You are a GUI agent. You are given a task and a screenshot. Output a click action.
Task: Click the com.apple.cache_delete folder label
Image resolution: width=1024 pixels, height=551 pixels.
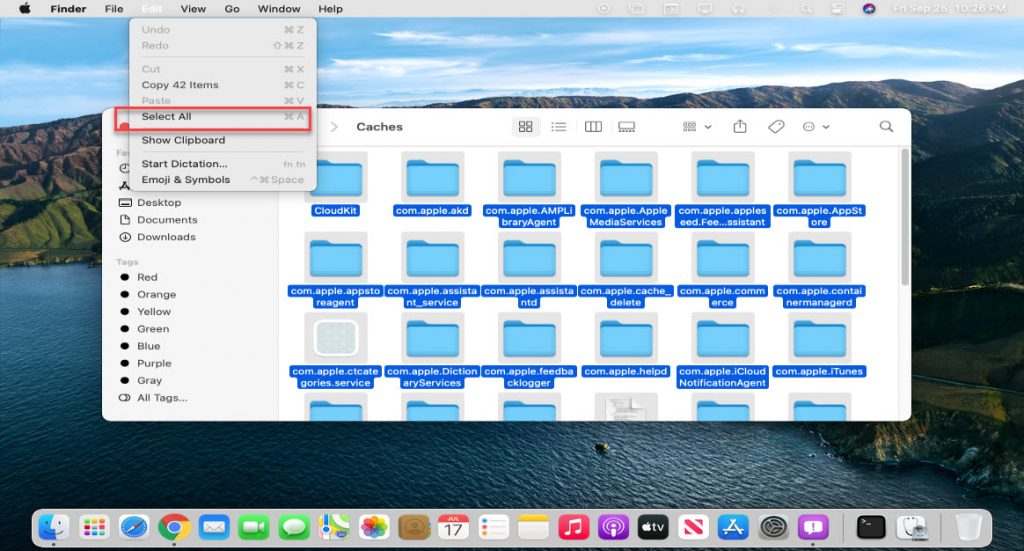(626, 296)
